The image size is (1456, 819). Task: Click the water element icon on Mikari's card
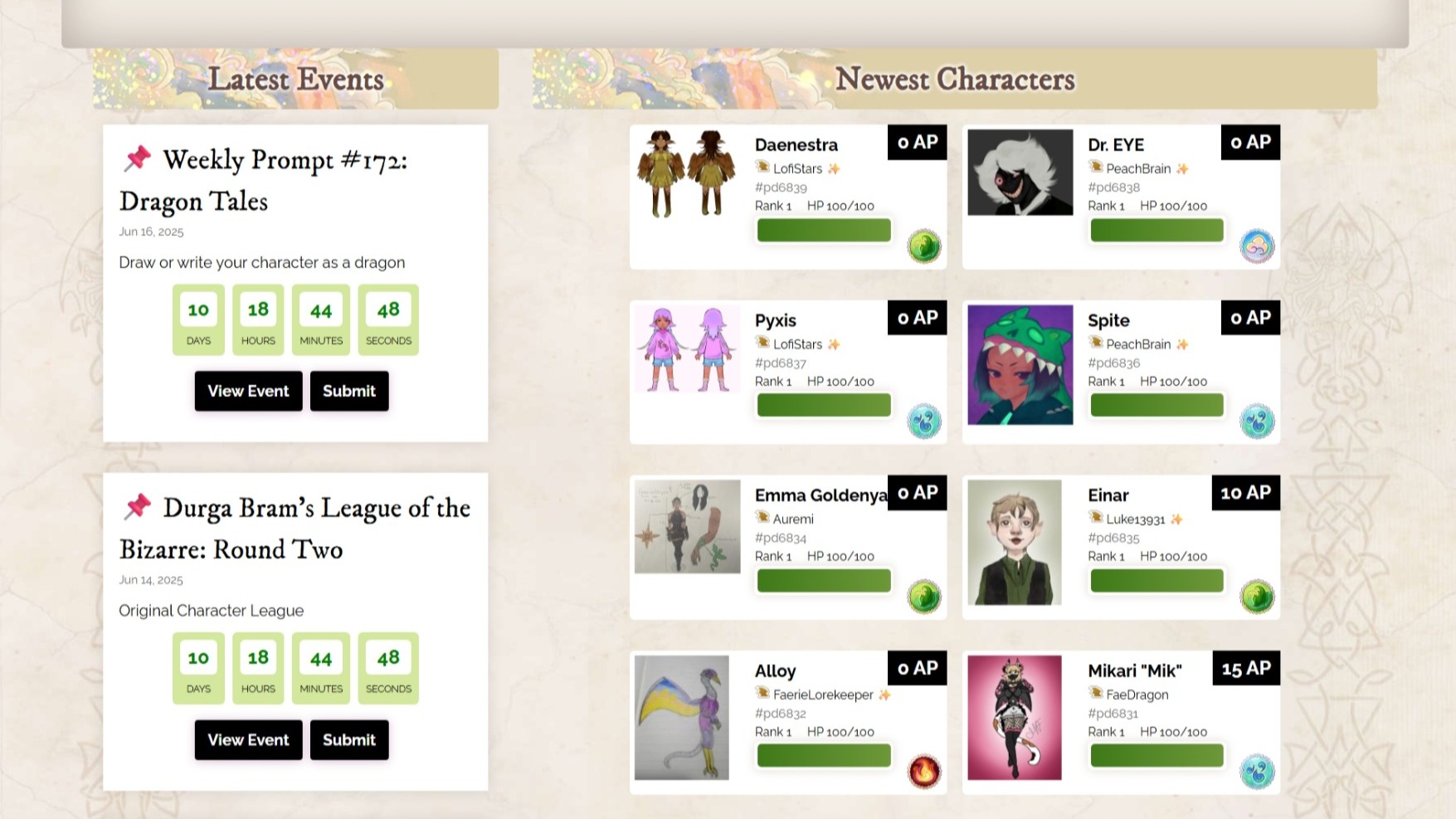pos(1257,772)
